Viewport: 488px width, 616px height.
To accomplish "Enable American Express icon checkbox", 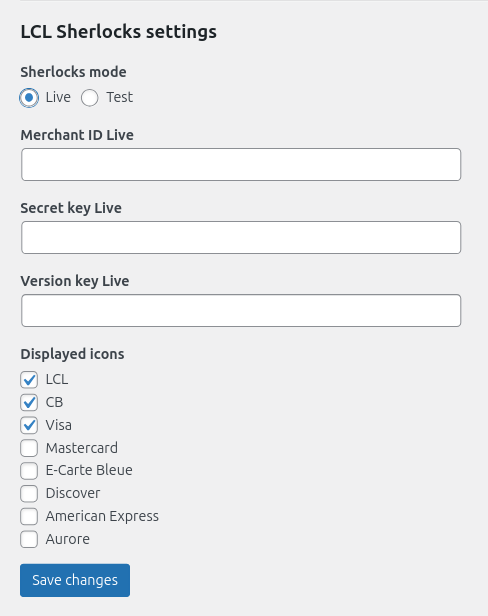I will [x=29, y=516].
